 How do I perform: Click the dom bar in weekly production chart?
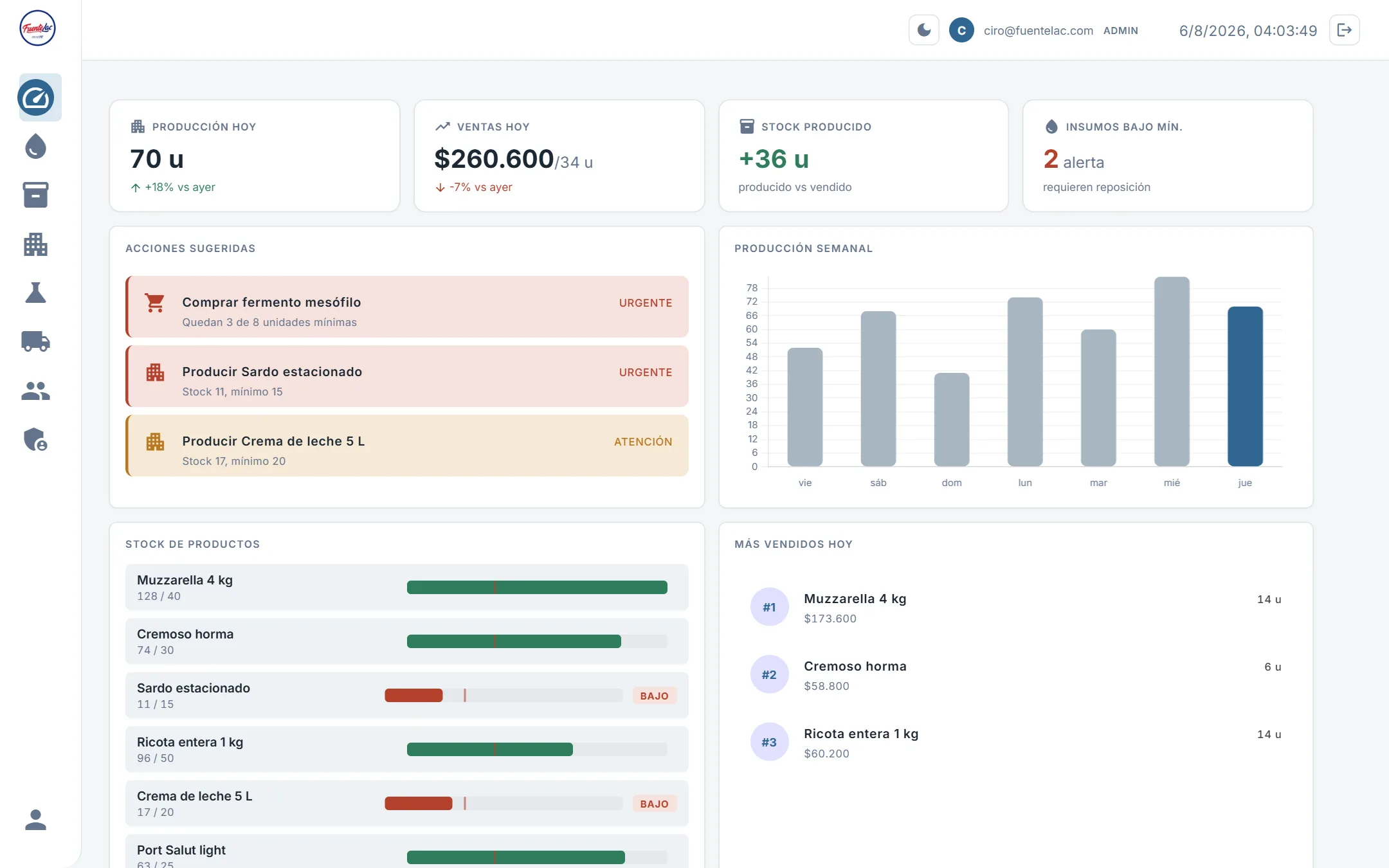[x=952, y=420]
